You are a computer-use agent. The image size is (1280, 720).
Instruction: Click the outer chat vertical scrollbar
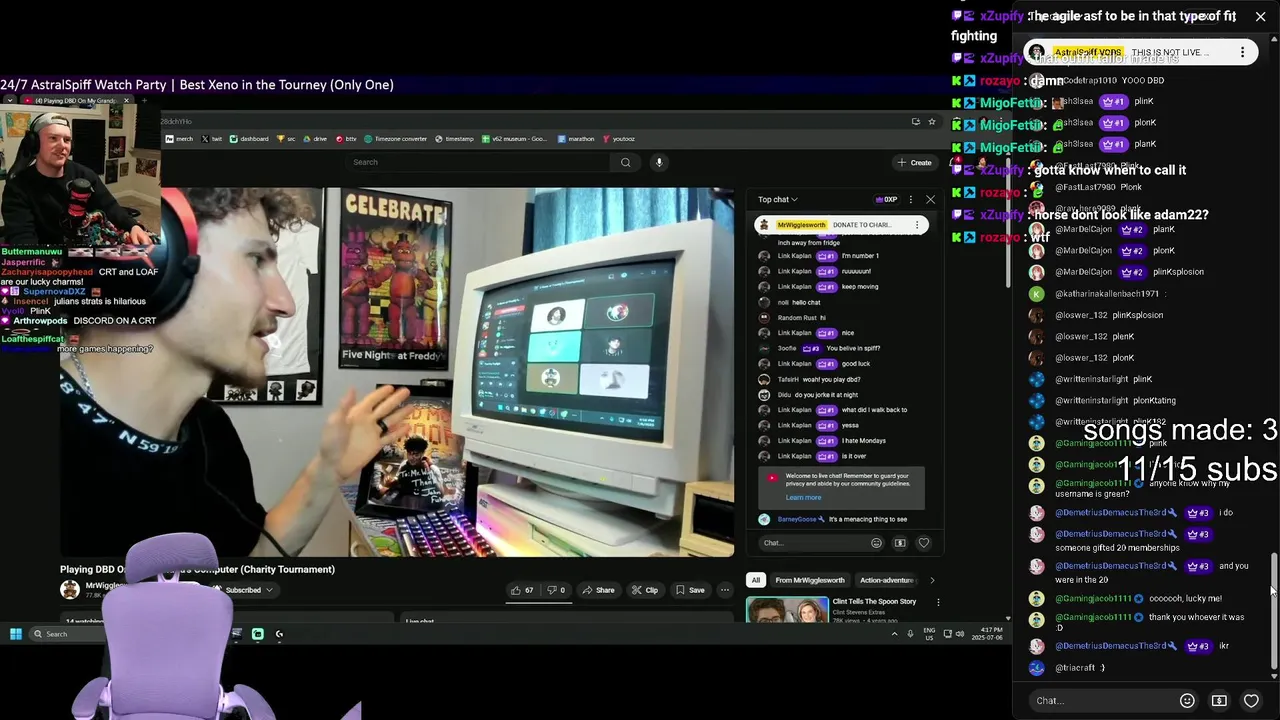pyautogui.click(x=1274, y=610)
